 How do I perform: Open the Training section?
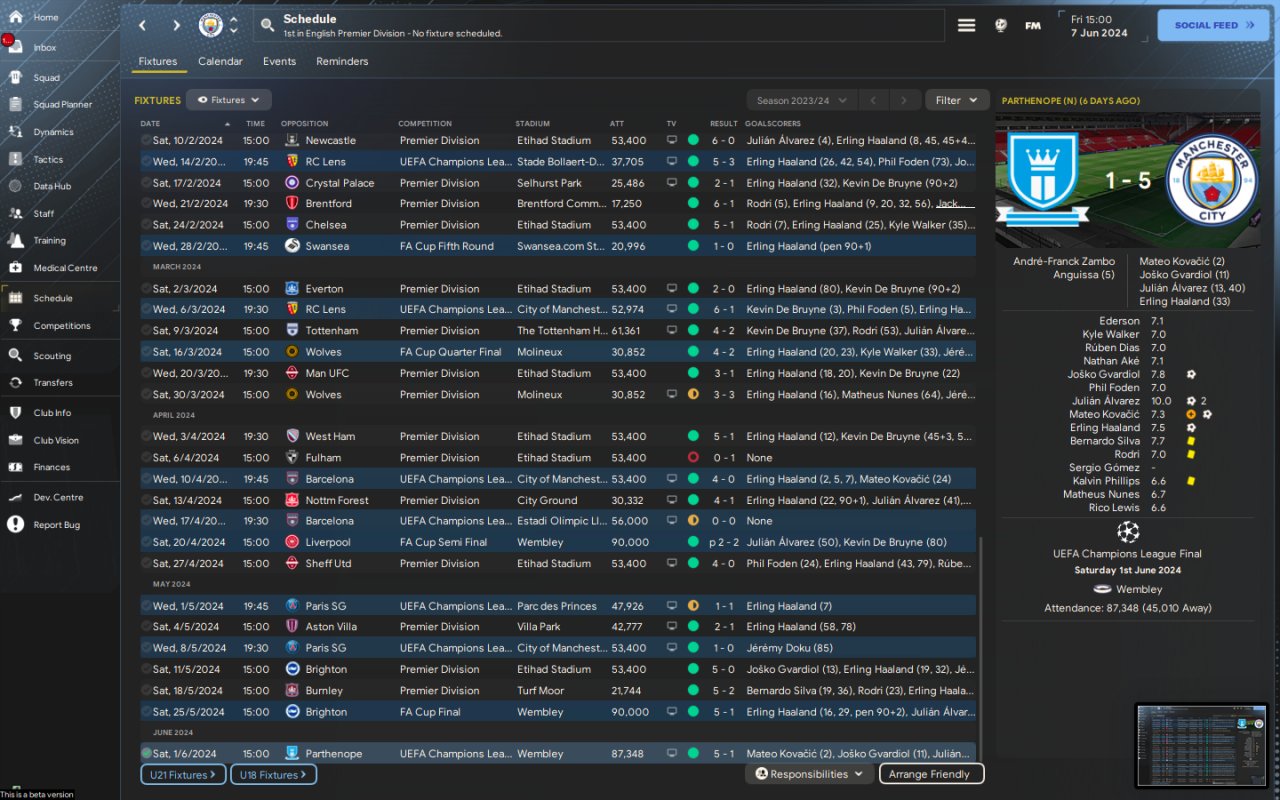click(x=49, y=240)
